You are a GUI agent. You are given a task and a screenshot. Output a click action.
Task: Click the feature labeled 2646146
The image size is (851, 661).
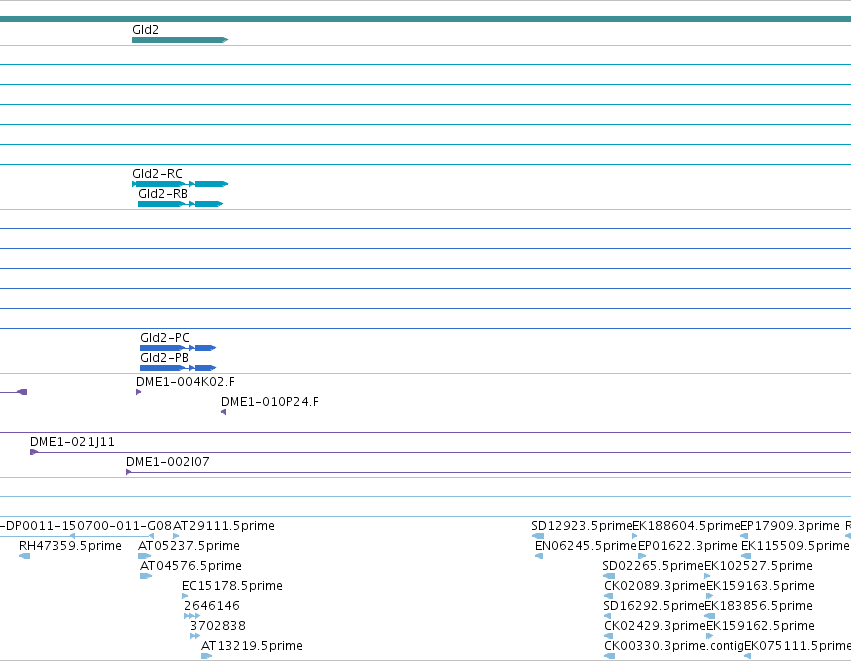click(x=212, y=606)
